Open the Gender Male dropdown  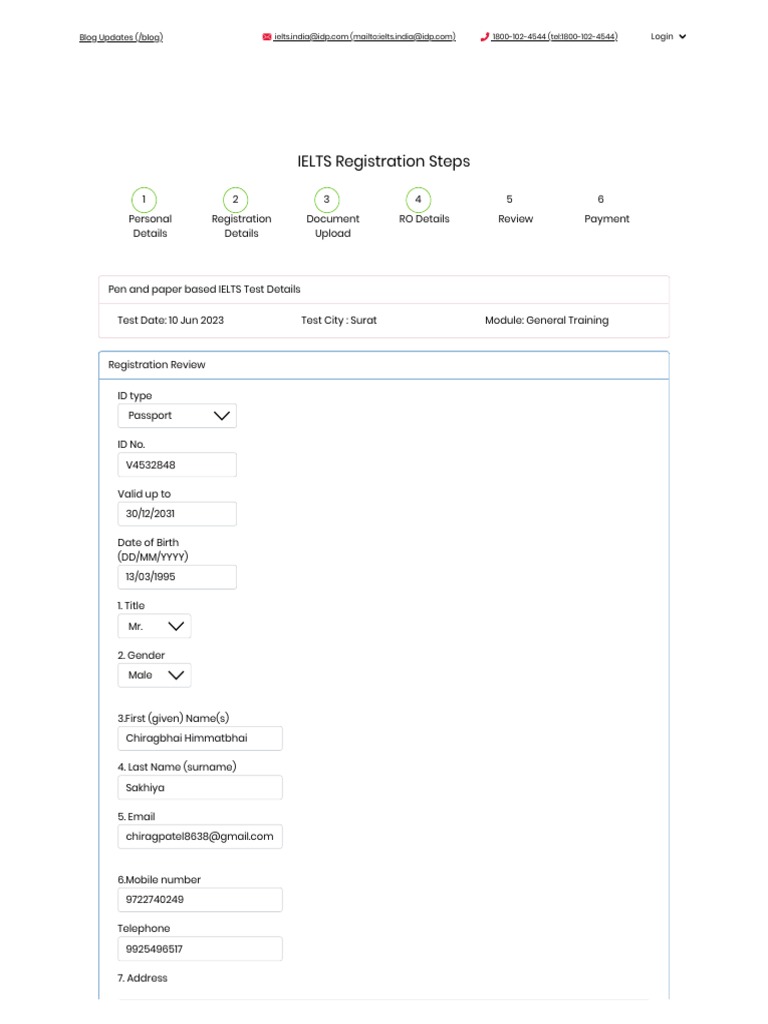click(x=154, y=675)
